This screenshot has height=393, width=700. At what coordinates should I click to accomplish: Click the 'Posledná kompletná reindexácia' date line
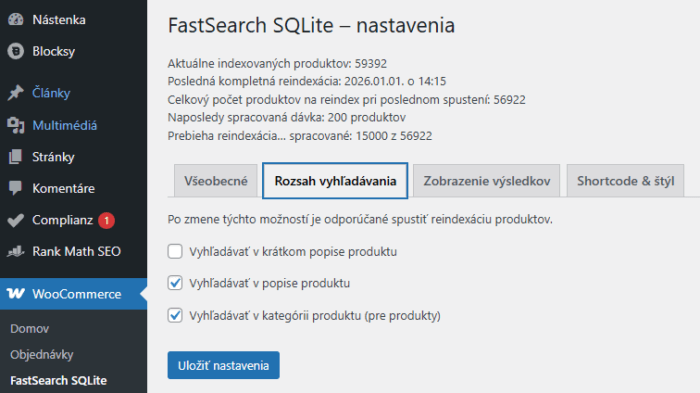[x=307, y=81]
